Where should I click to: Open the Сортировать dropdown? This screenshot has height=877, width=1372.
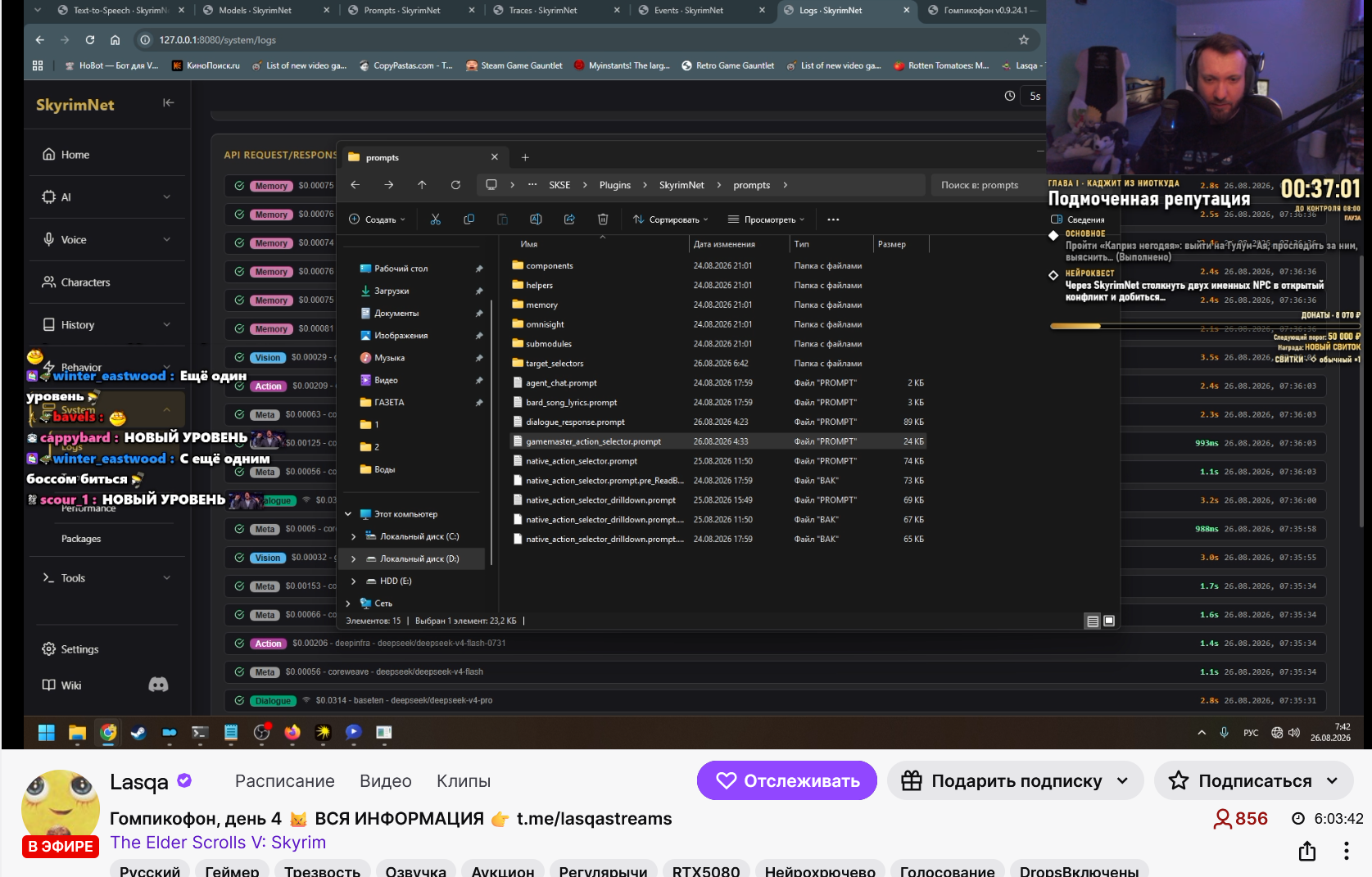[x=671, y=219]
